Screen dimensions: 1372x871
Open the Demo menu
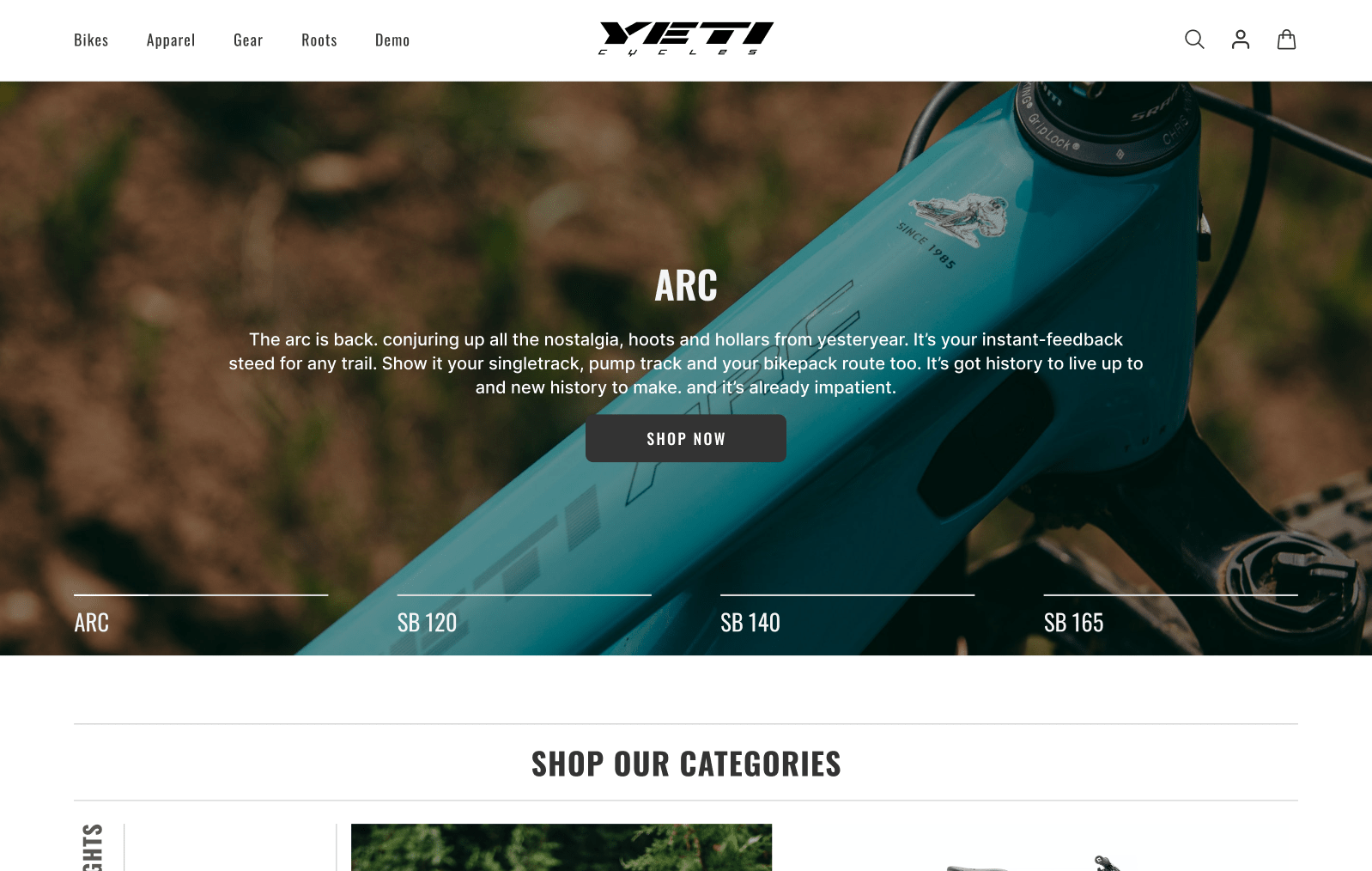coord(392,40)
